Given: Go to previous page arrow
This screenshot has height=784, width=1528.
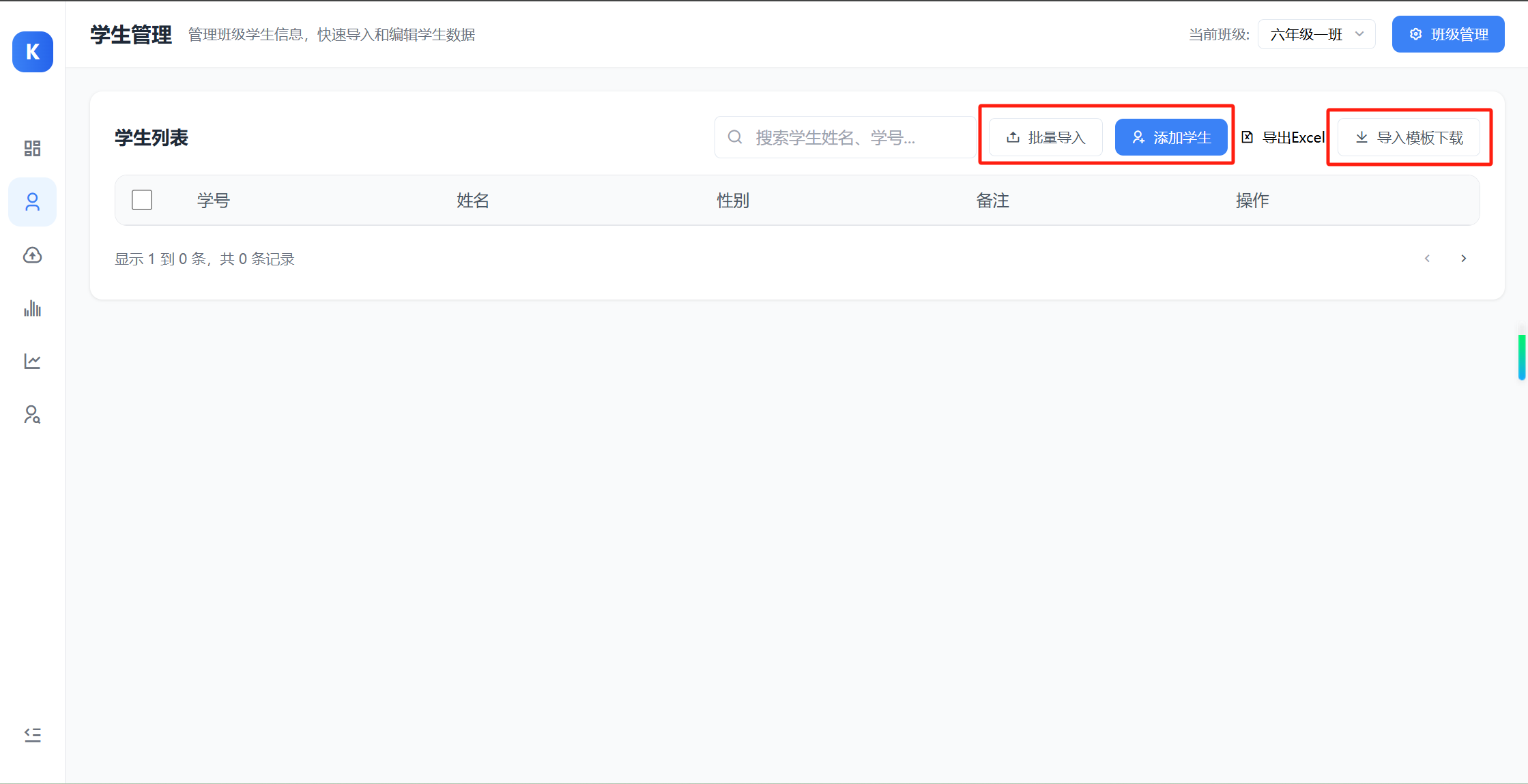Looking at the screenshot, I should (x=1427, y=259).
